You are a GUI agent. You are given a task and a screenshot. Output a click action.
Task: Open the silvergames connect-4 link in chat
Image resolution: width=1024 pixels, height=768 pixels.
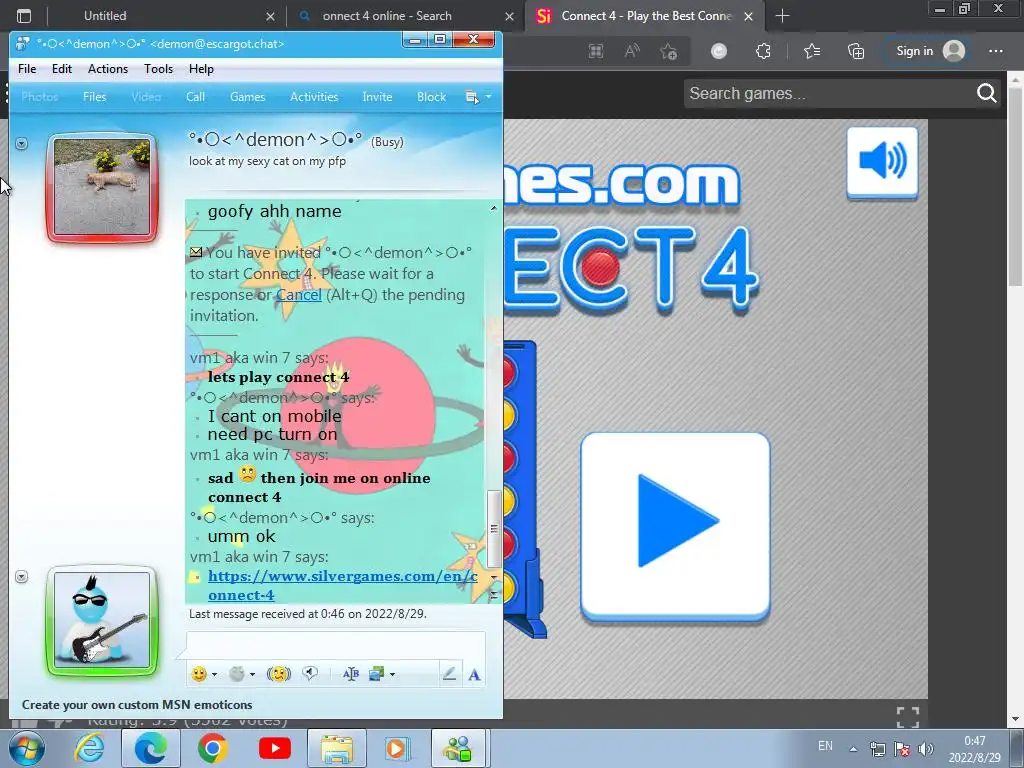pyautogui.click(x=342, y=585)
